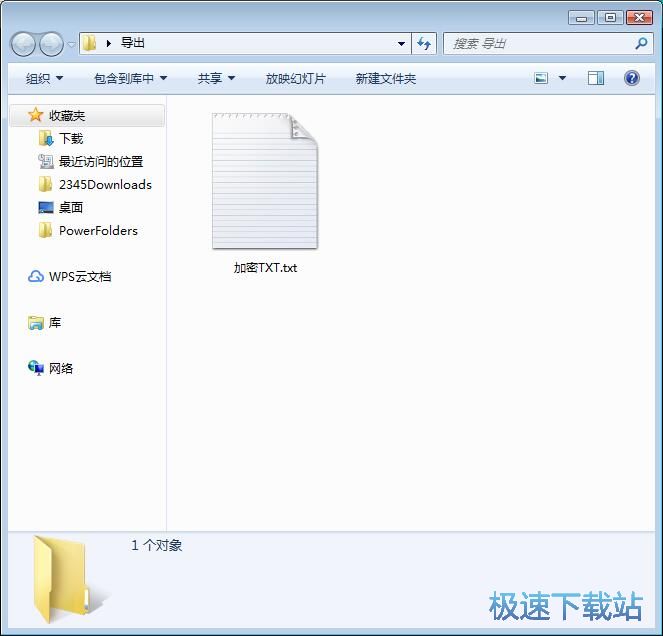Image resolution: width=663 pixels, height=636 pixels.
Task: Select 网络 in navigation pane
Action: (x=61, y=369)
